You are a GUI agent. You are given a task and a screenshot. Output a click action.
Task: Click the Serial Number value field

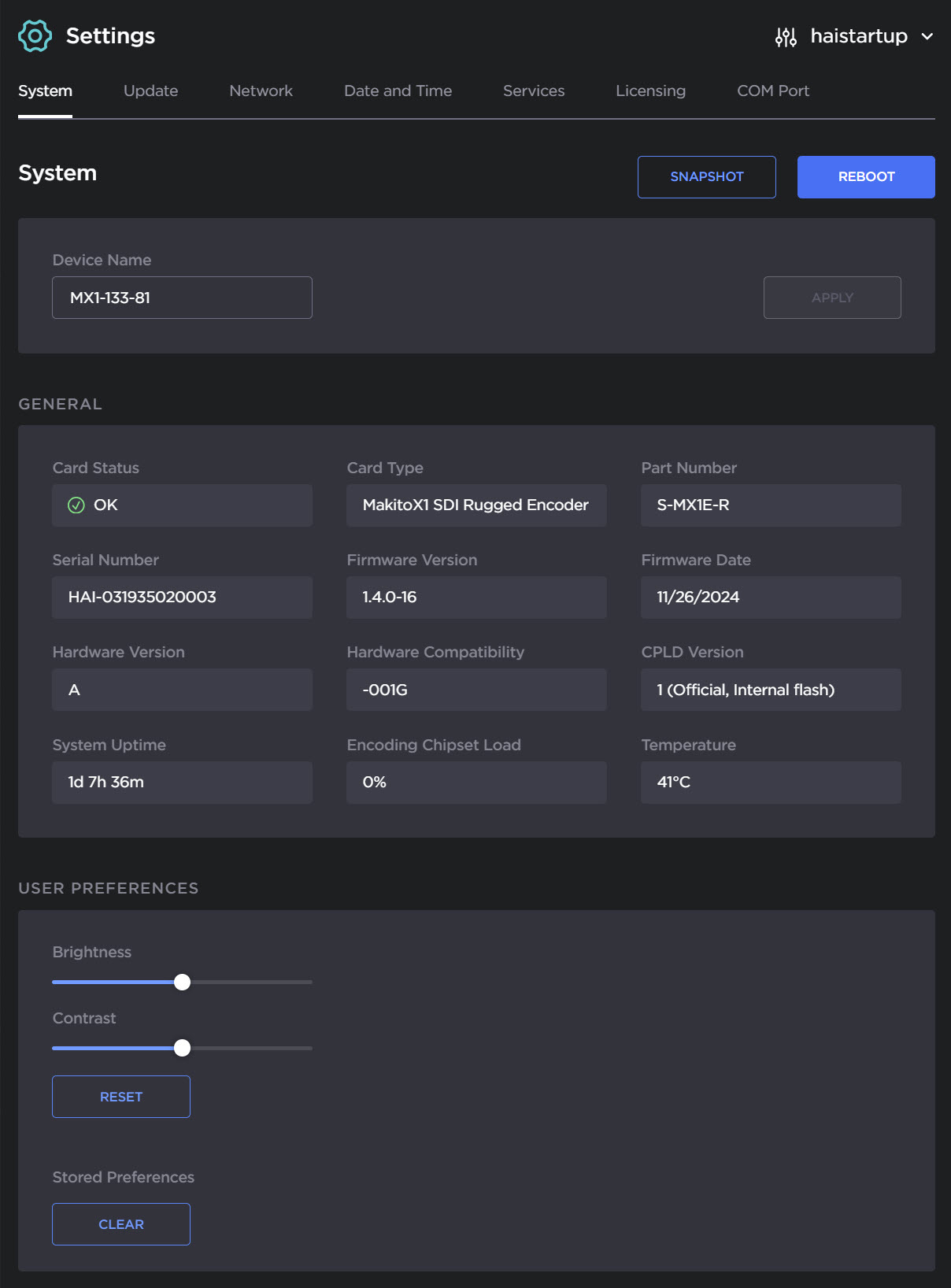[182, 598]
